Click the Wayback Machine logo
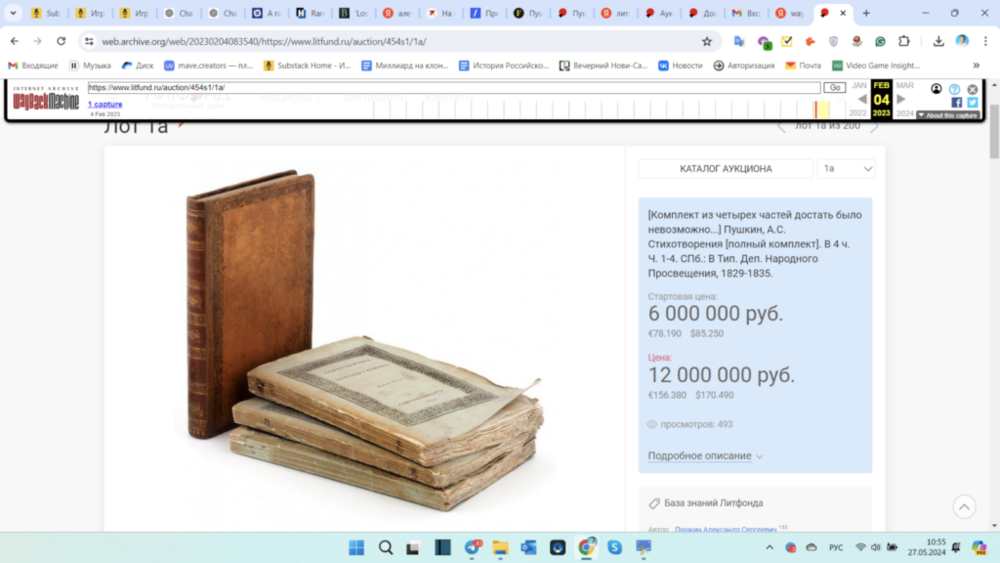The width and height of the screenshot is (1000, 563). 45,98
